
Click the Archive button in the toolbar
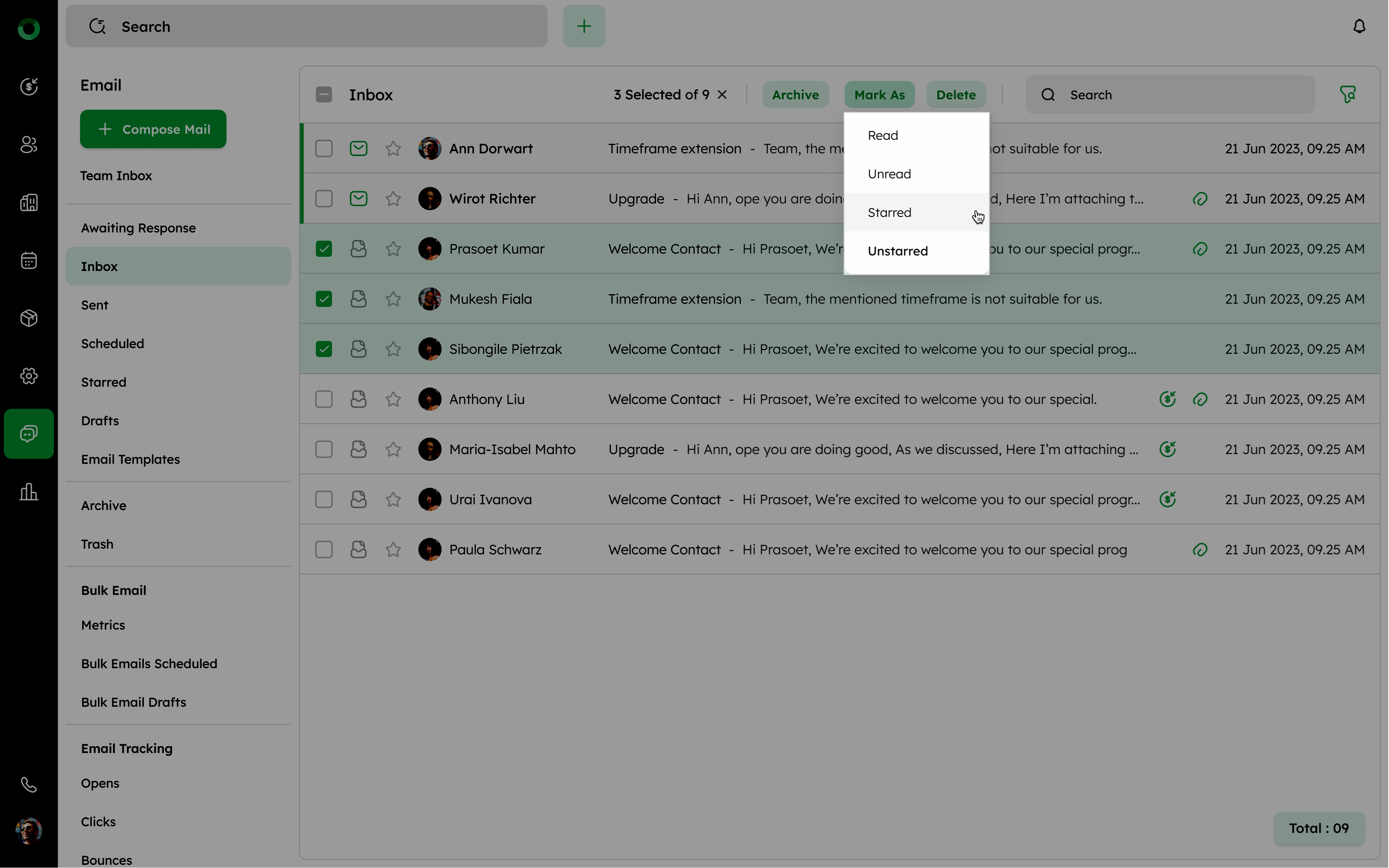click(x=795, y=95)
